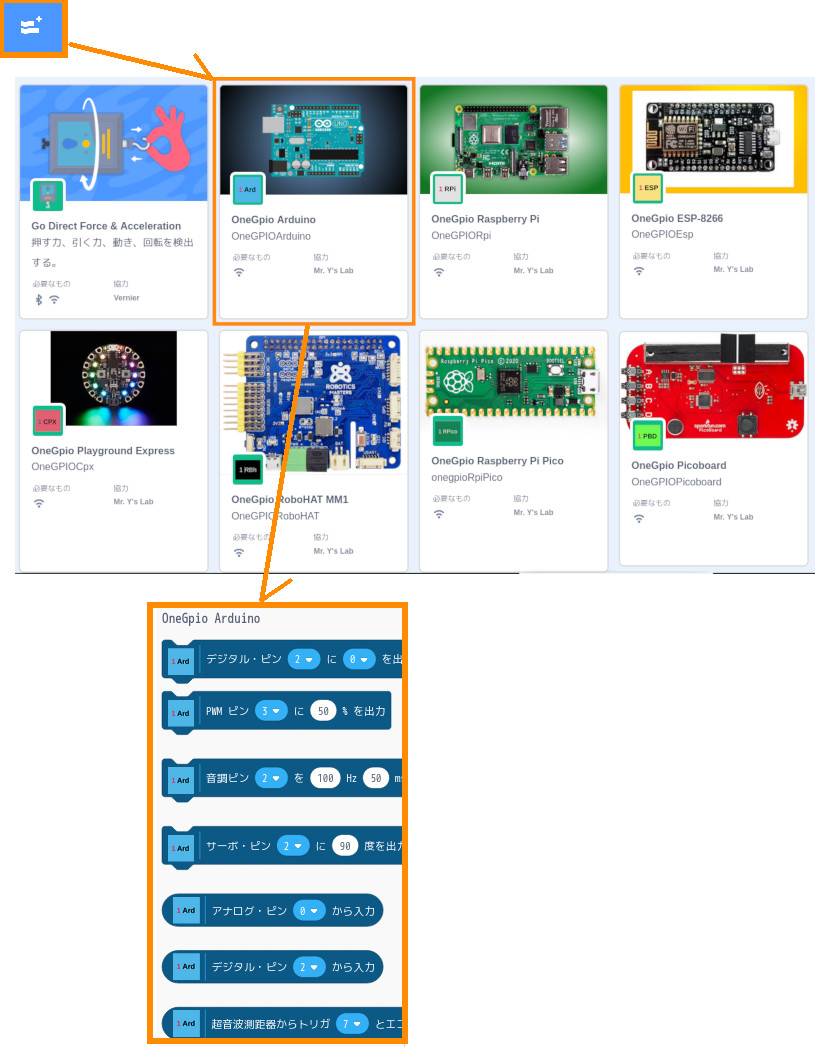The height and width of the screenshot is (1047, 815).
Task: Click the "onegpioRpiPico" description text
Action: [467, 477]
